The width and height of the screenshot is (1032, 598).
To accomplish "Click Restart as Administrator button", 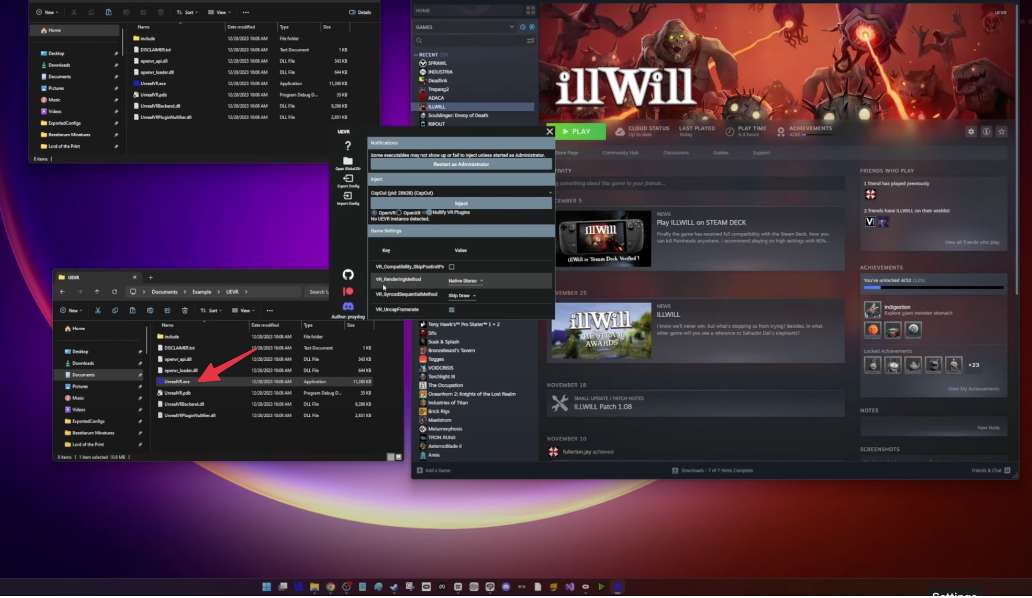I will (461, 164).
